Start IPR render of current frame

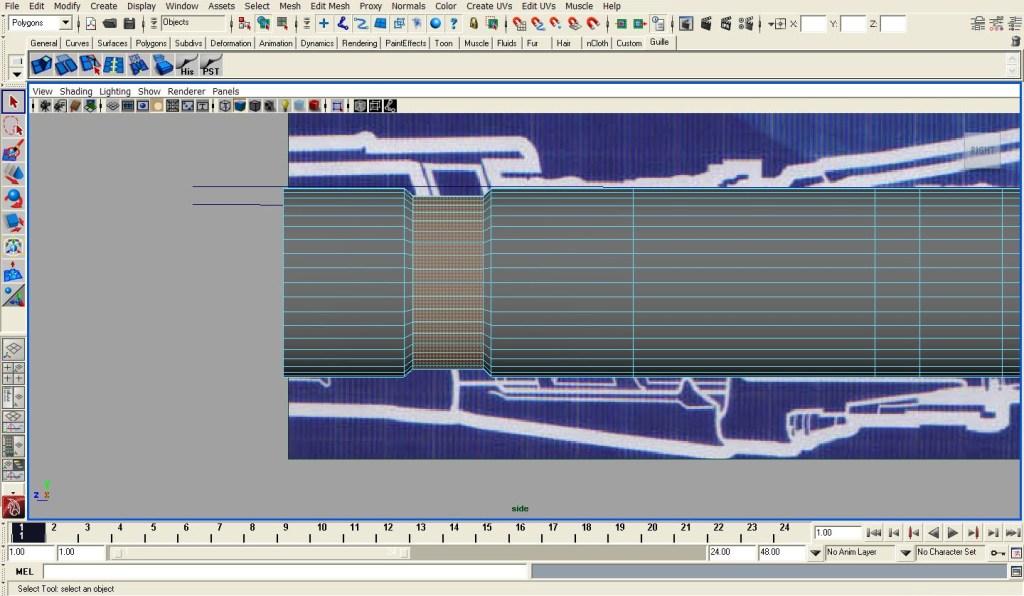coord(726,24)
